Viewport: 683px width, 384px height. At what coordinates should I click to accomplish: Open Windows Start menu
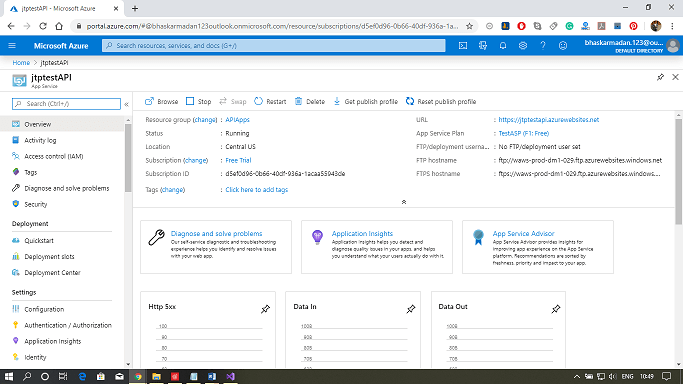click(8, 377)
